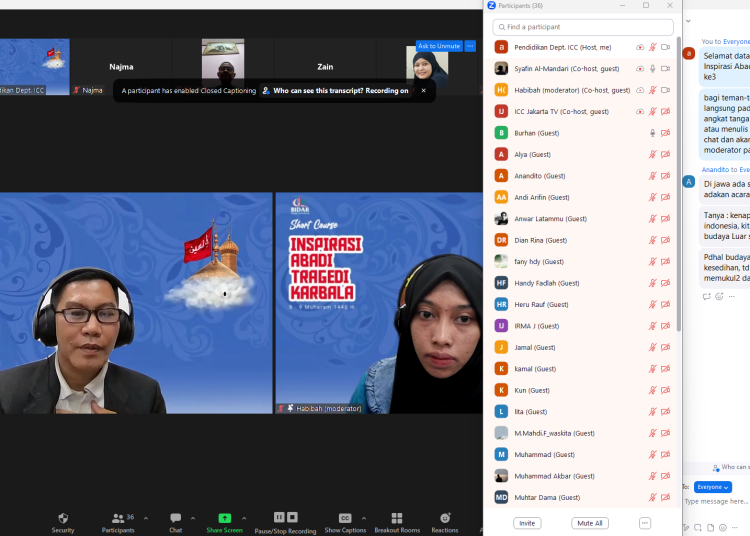
Task: Ask Burhan to start video
Action: coord(665,133)
